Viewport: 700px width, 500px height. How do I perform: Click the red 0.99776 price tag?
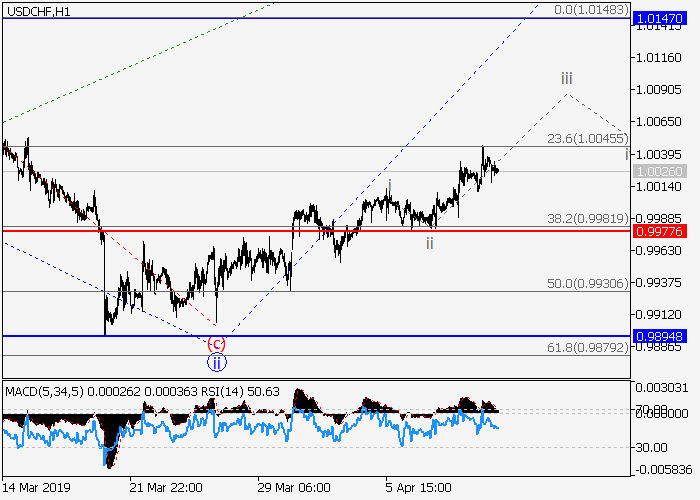(658, 231)
